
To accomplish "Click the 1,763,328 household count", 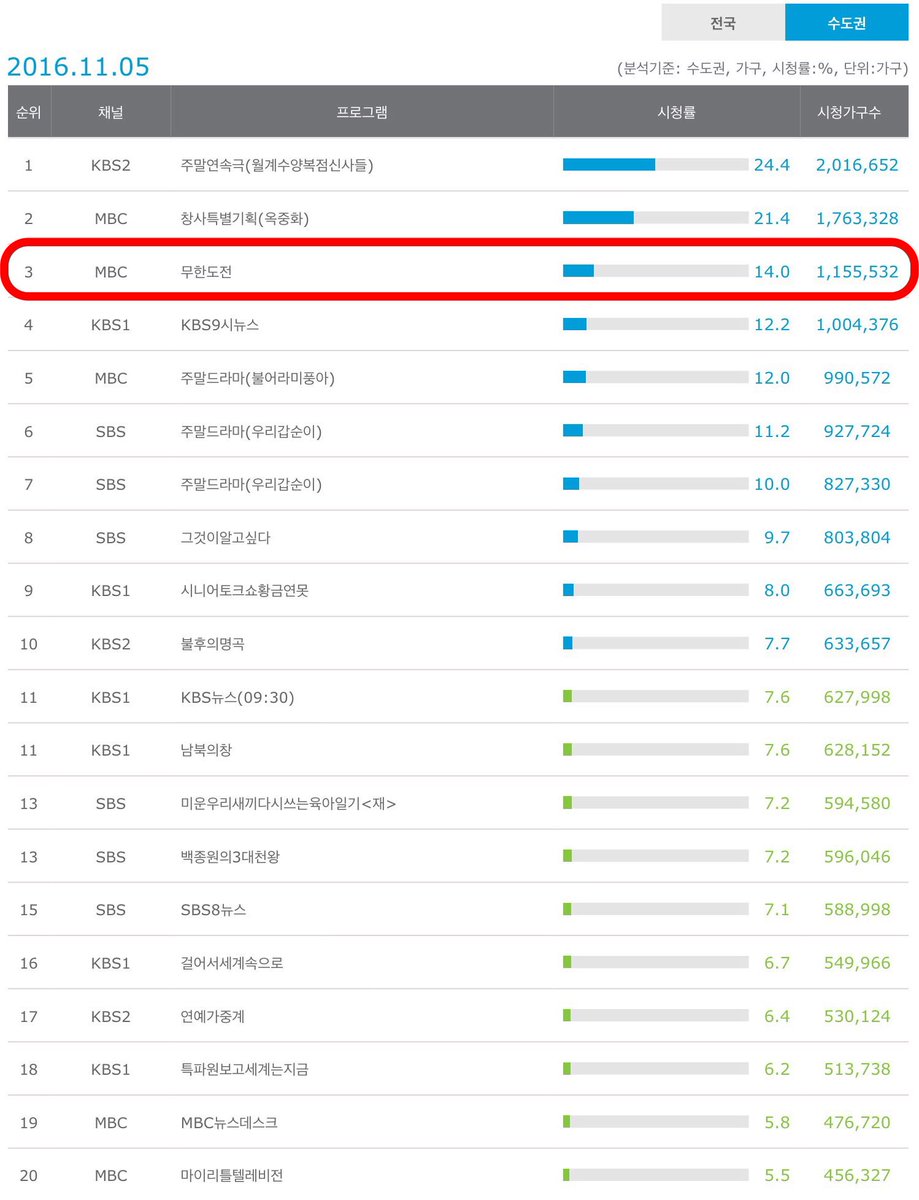I will click(x=857, y=218).
